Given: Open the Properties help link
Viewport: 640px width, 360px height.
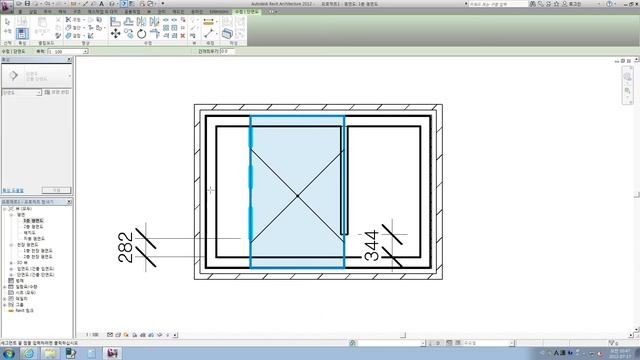Looking at the screenshot, I should [13, 191].
